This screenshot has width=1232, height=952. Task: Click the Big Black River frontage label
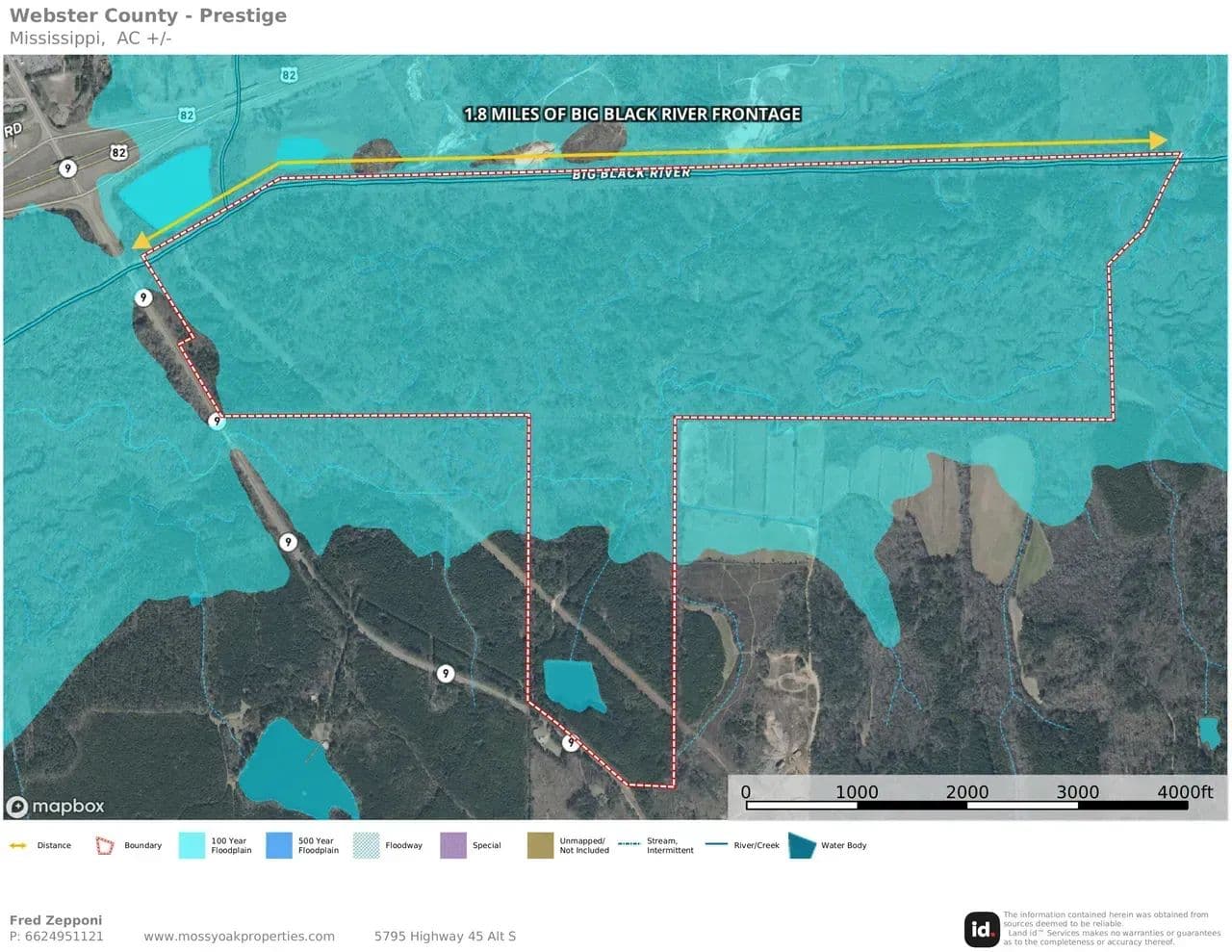(631, 114)
